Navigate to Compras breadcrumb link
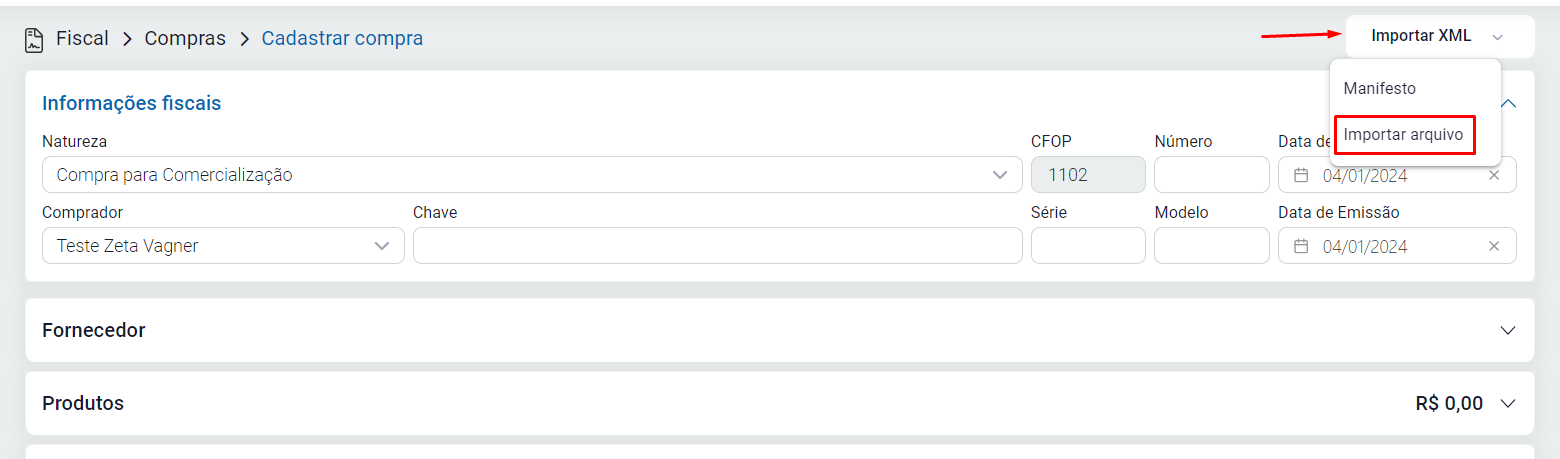 [185, 39]
